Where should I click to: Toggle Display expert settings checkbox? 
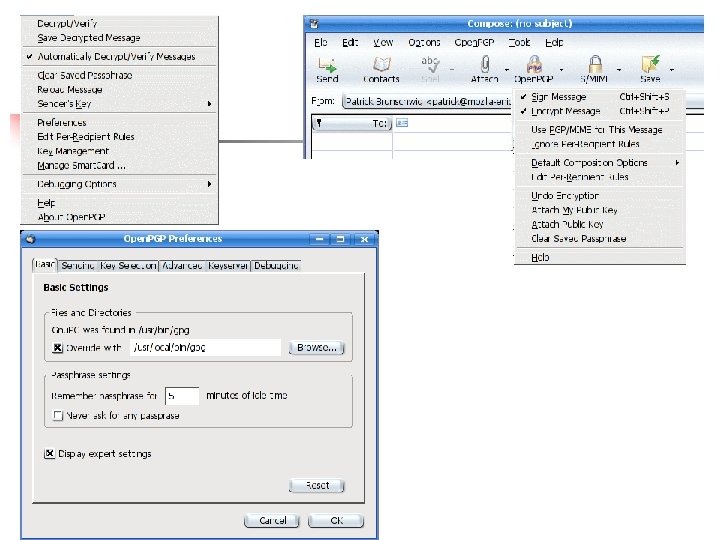point(49,454)
